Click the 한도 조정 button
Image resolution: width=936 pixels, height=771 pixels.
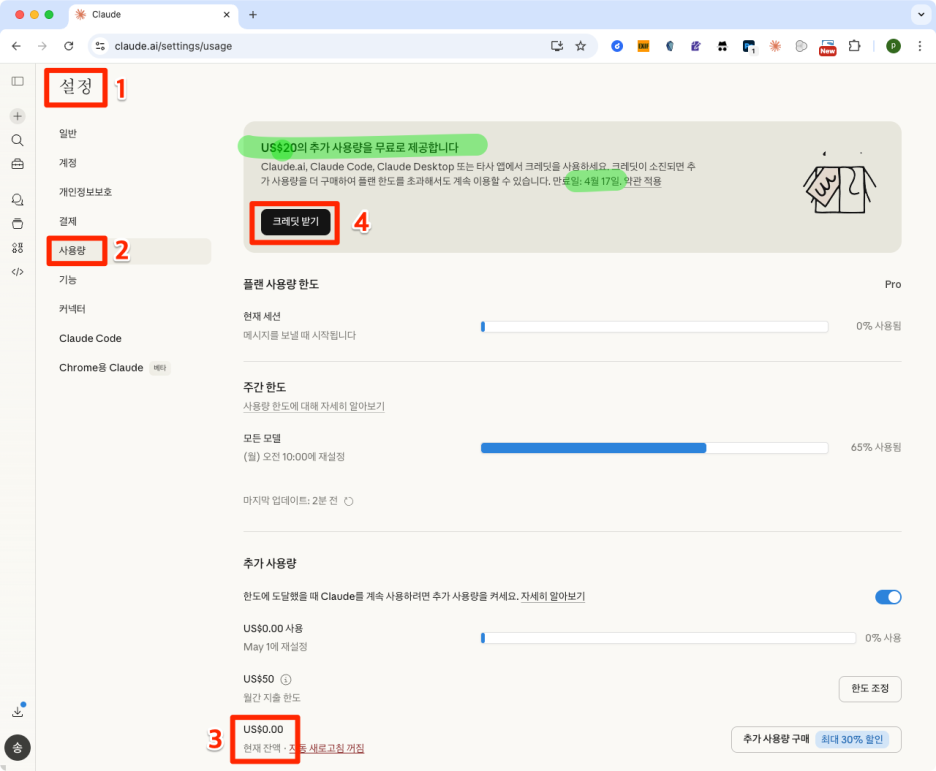[870, 689]
